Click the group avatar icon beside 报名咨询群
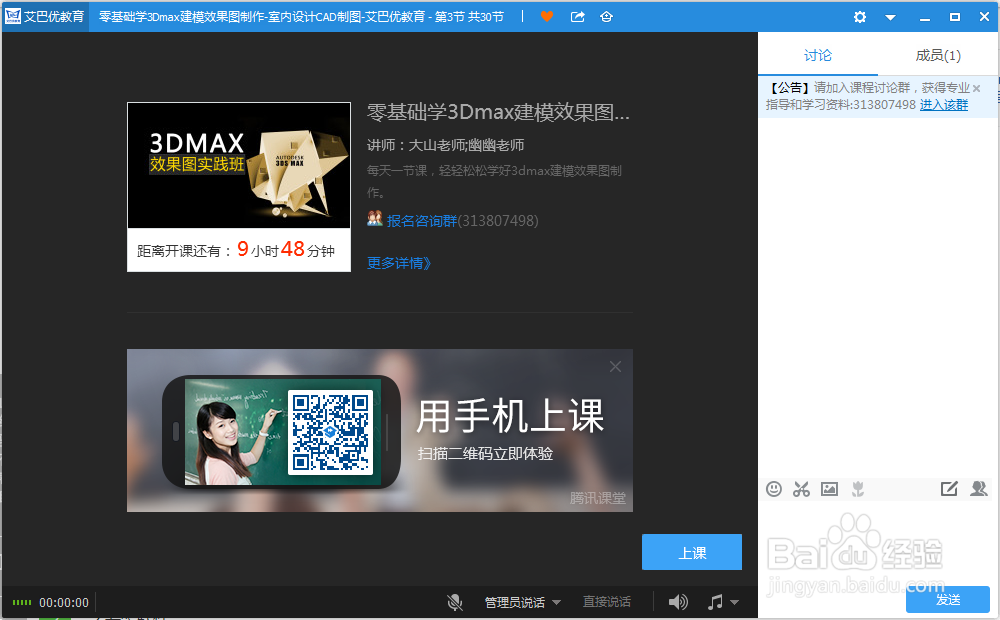Screen dimensions: 1000x620 coord(374,219)
